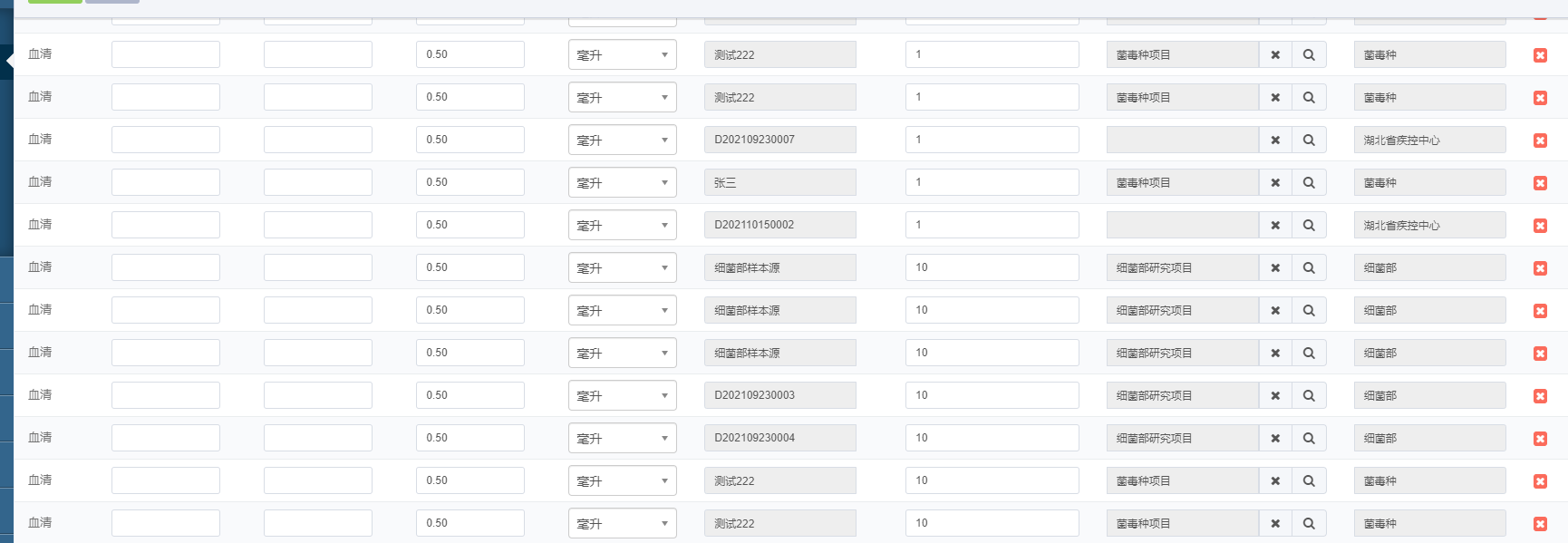Click the search magnifier on the D202110150002 row
Image resolution: width=1568 pixels, height=543 pixels.
[1309, 225]
